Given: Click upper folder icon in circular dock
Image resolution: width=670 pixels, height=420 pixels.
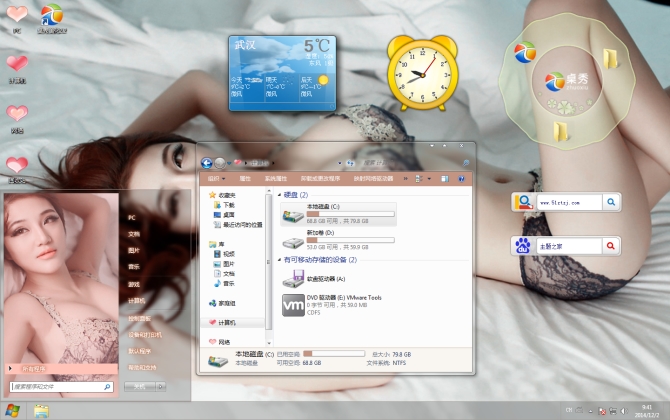Looking at the screenshot, I should pyautogui.click(x=610, y=59).
